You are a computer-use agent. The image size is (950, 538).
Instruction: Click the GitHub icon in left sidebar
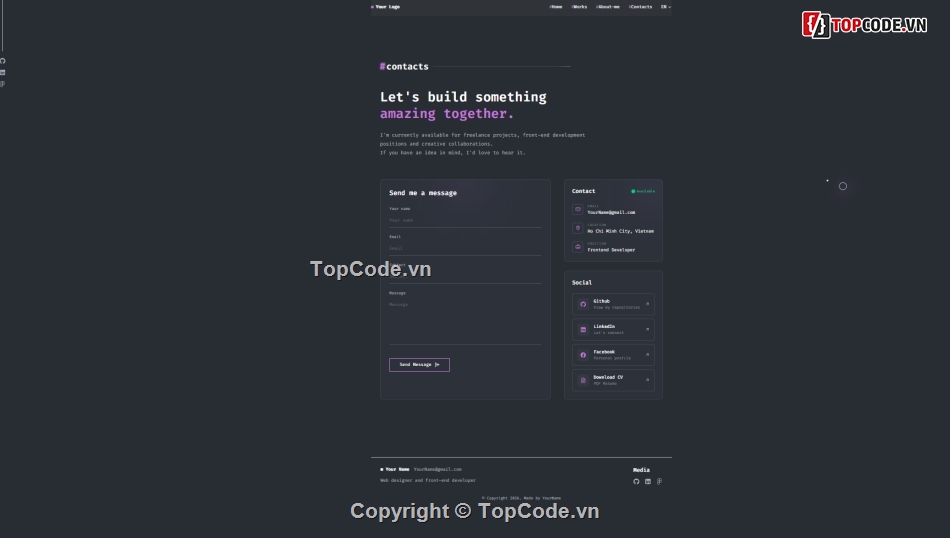(3, 61)
